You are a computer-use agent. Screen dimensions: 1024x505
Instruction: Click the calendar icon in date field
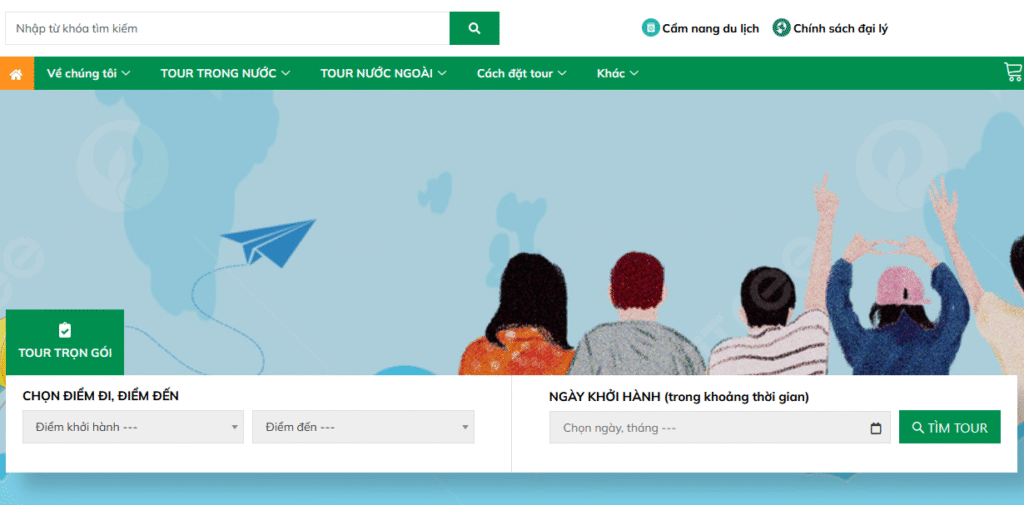pyautogui.click(x=876, y=428)
